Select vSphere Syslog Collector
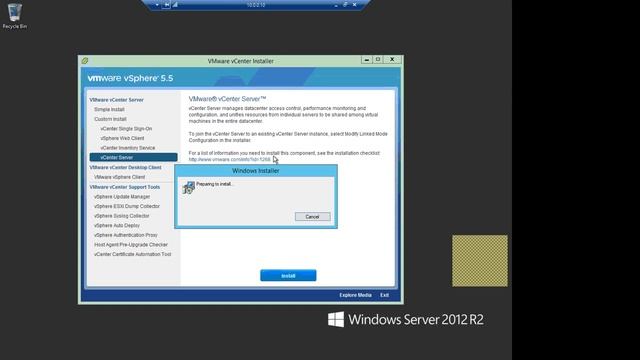 122,216
